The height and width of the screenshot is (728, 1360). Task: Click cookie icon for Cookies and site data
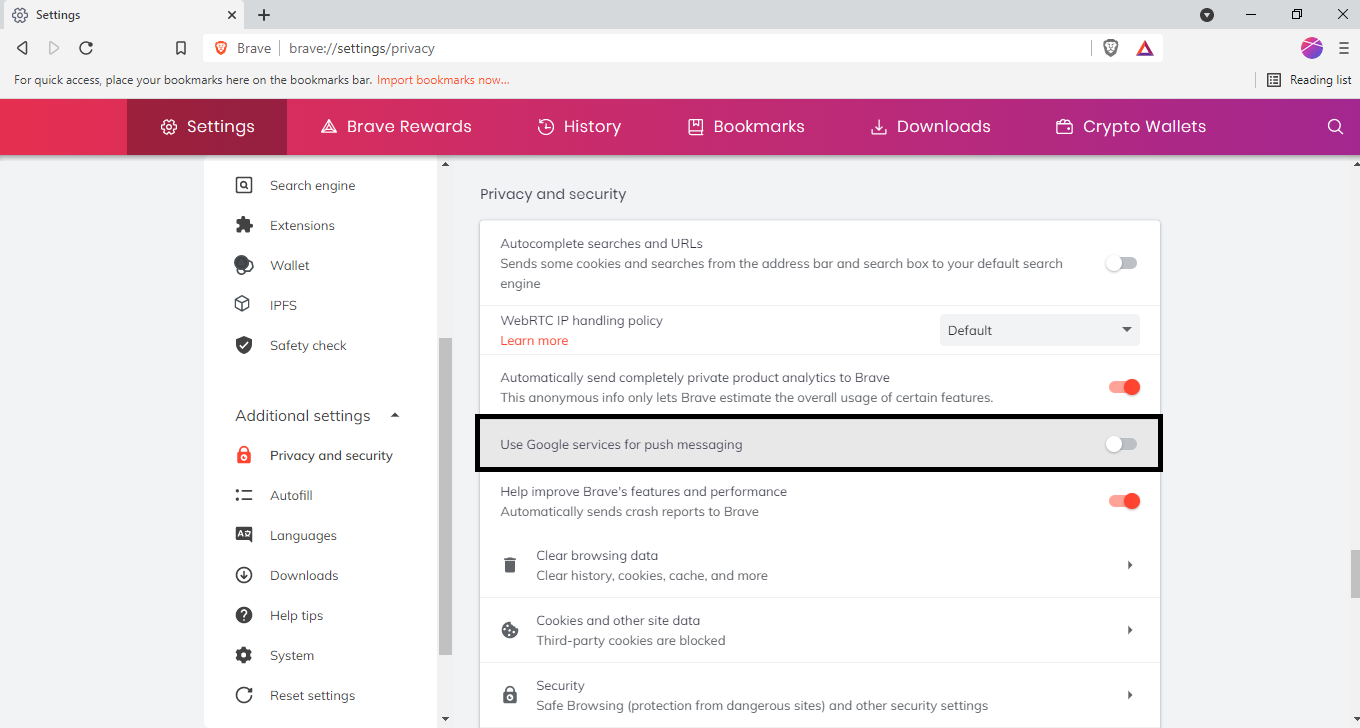tap(510, 630)
